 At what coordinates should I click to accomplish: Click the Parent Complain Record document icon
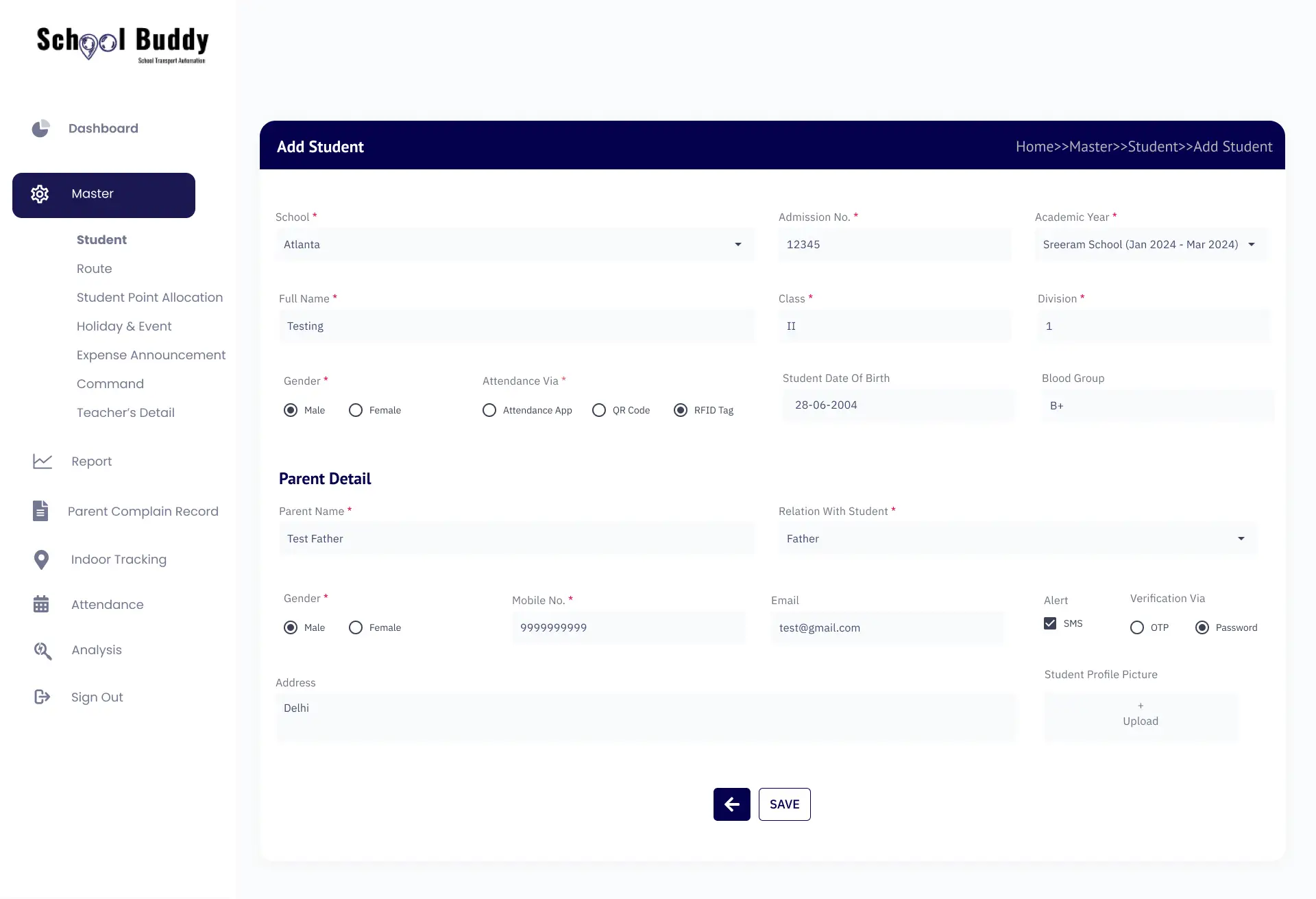point(40,510)
